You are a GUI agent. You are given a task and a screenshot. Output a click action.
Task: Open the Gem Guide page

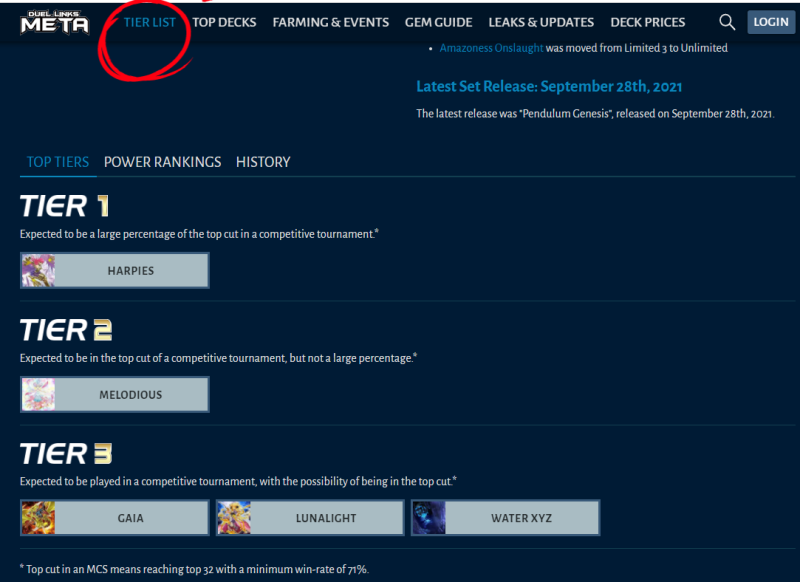pyautogui.click(x=438, y=22)
